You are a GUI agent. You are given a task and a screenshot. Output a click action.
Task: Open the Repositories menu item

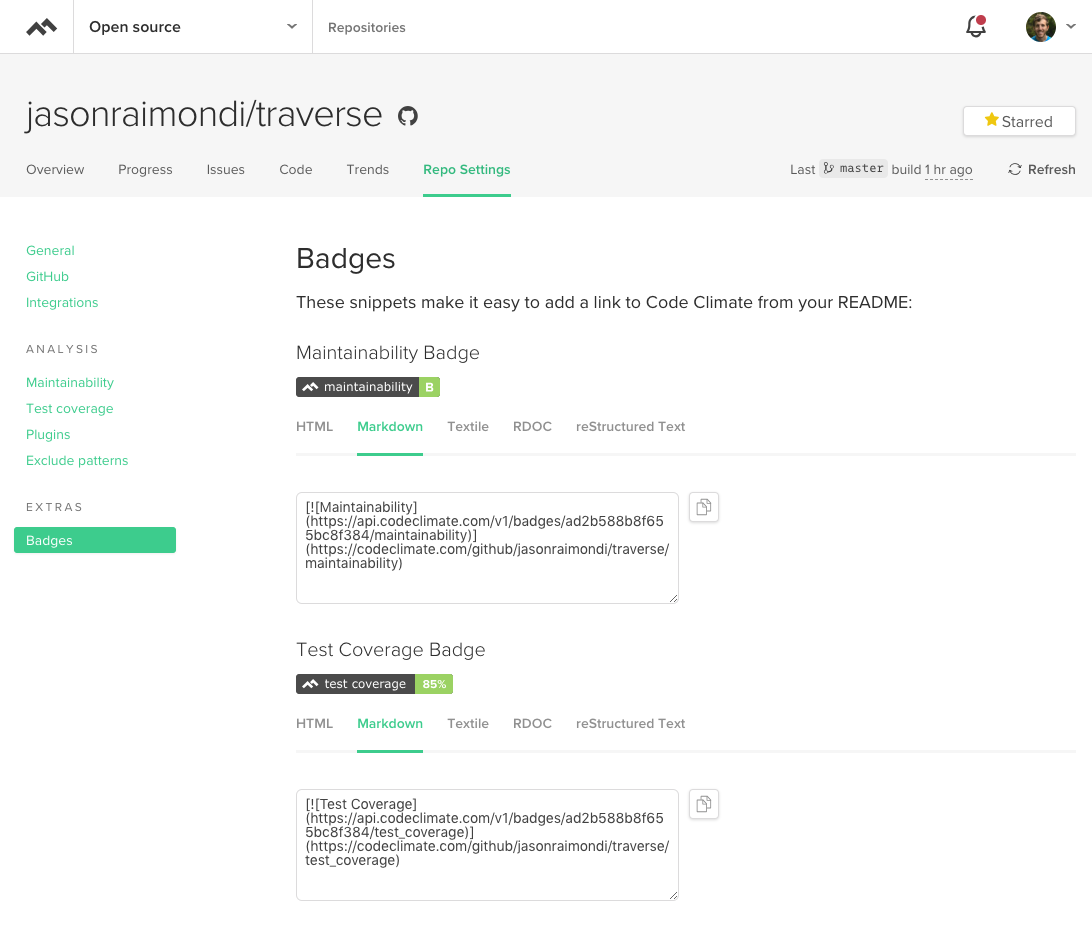(366, 27)
